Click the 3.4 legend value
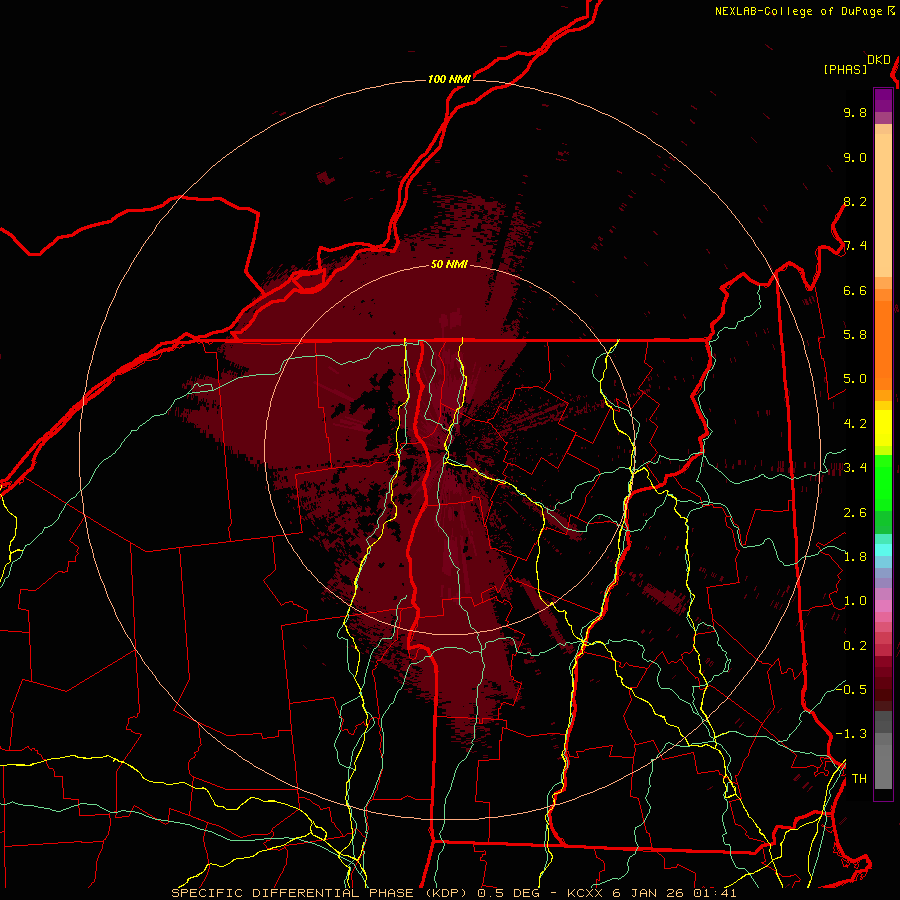The height and width of the screenshot is (900, 900). point(855,468)
